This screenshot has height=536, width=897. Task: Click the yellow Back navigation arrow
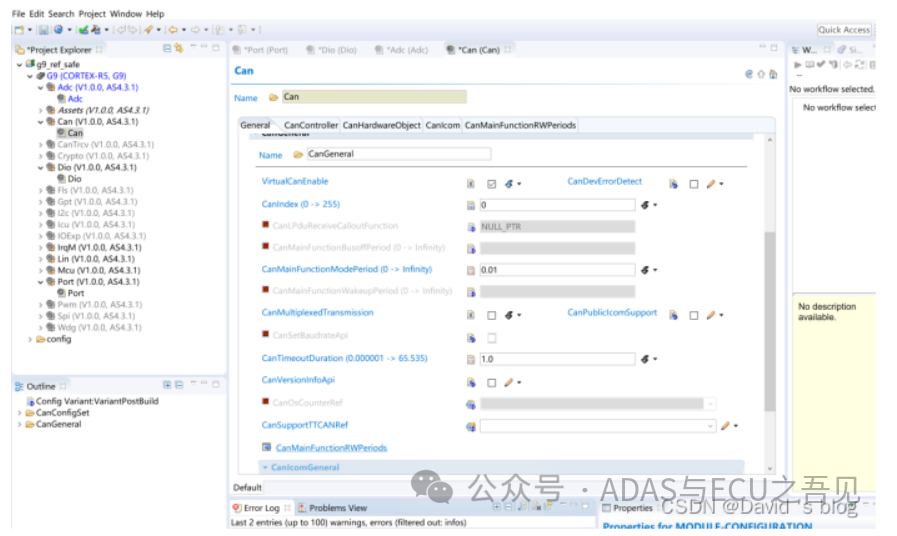coord(173,30)
